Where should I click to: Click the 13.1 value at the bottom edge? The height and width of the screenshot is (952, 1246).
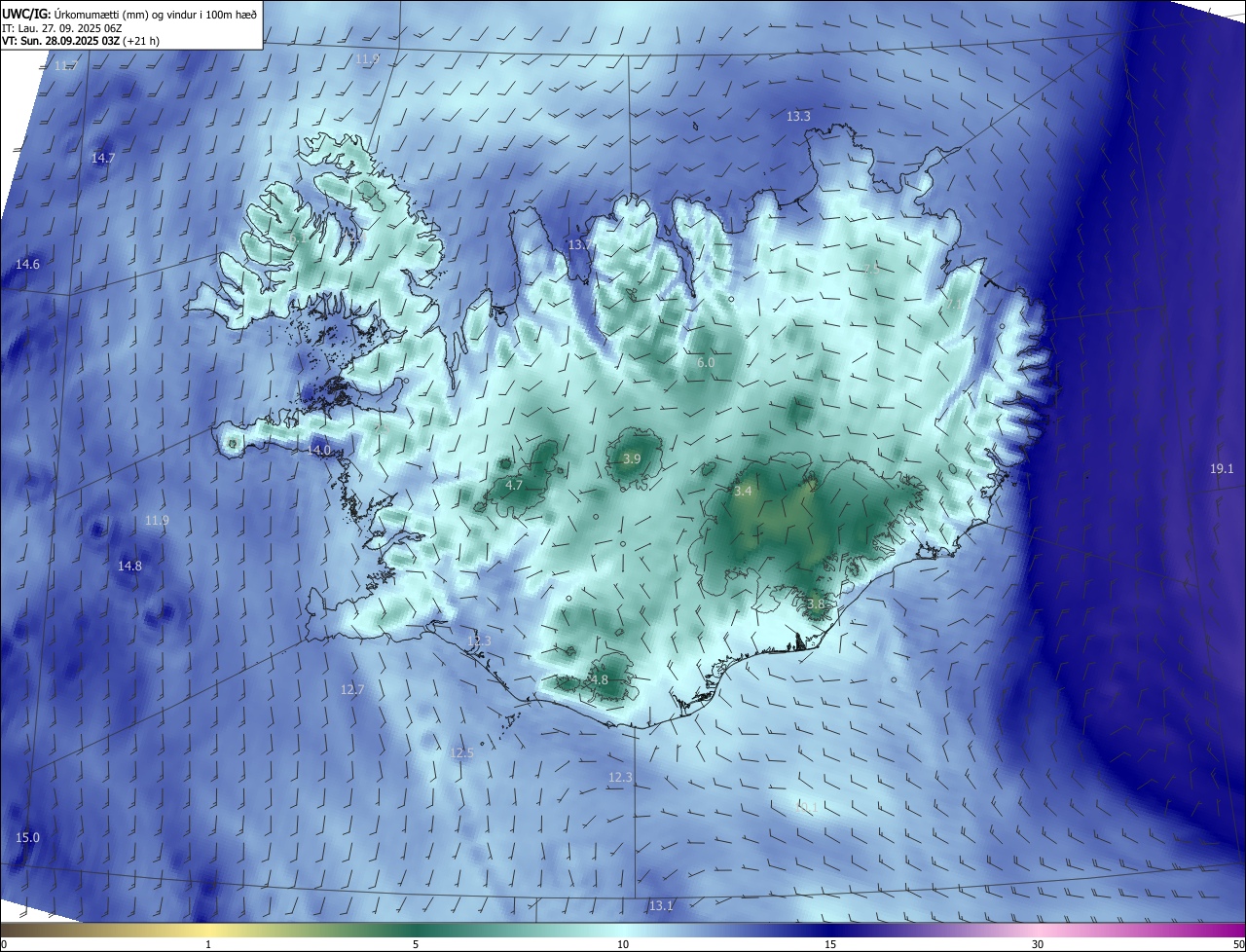point(661,905)
